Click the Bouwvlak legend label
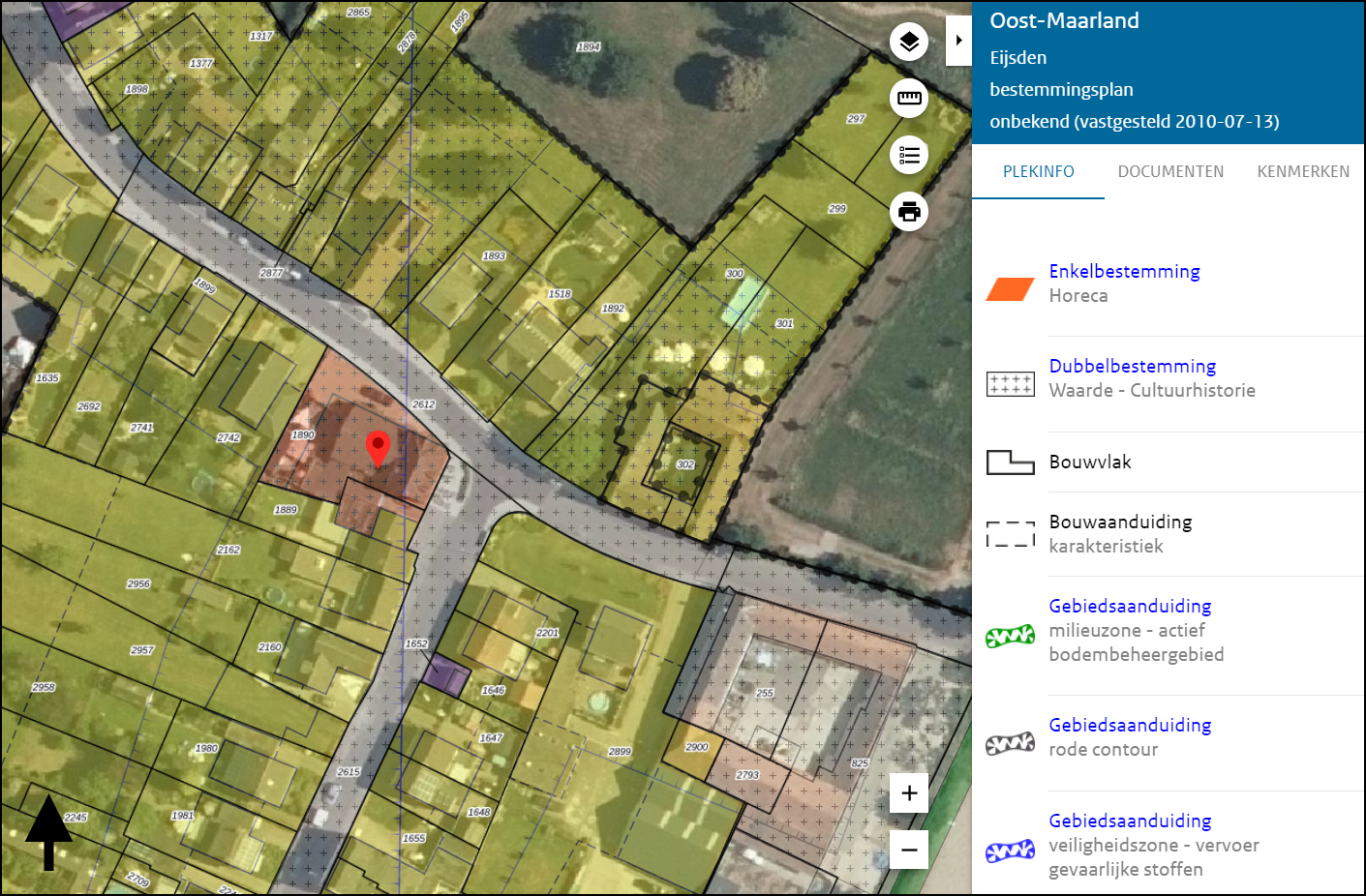The width and height of the screenshot is (1366, 896). tap(1090, 462)
